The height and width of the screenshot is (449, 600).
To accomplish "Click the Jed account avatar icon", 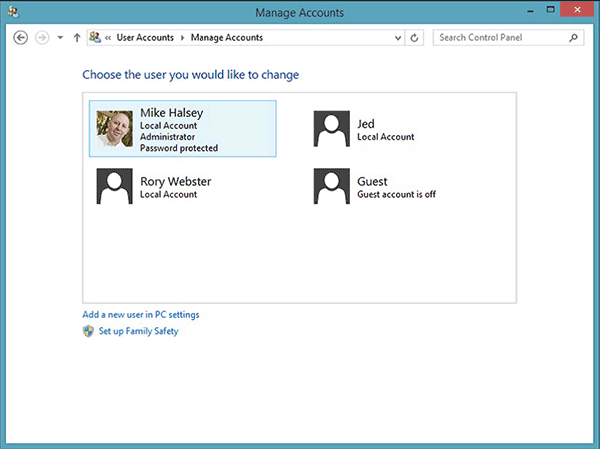I will (332, 129).
